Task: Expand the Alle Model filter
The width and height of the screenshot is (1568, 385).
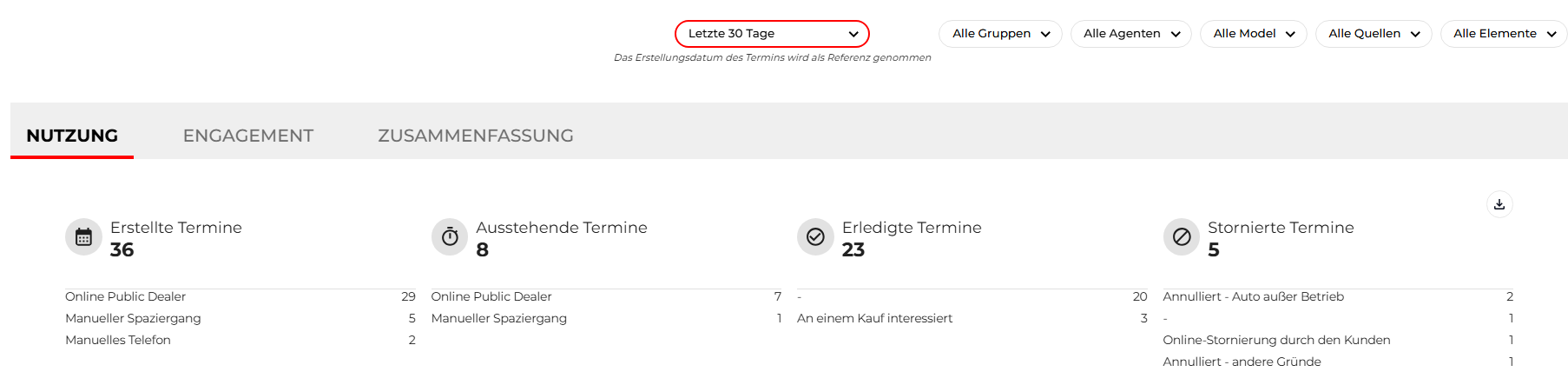Action: click(1254, 34)
